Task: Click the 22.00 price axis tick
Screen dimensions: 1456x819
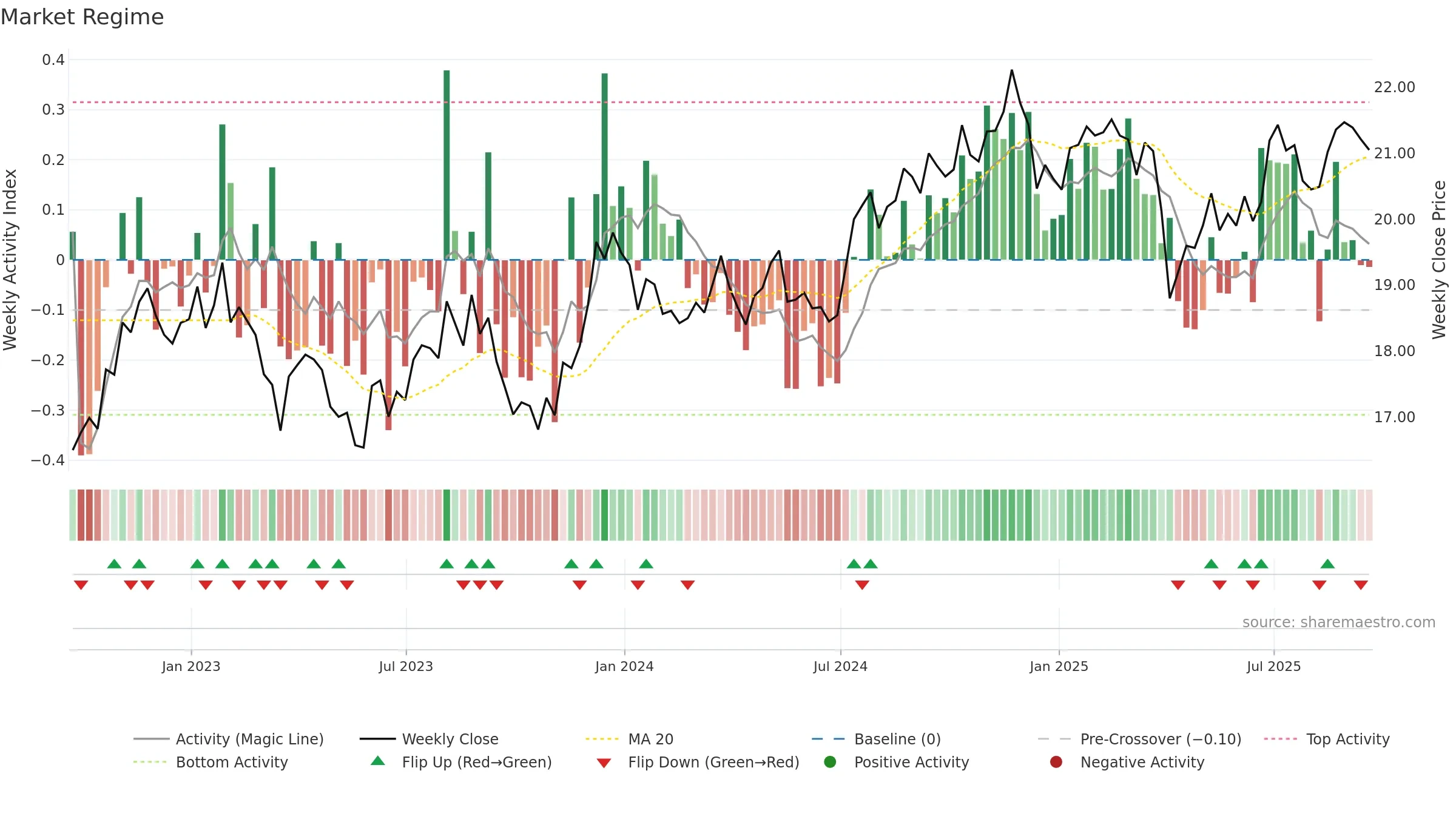Action: click(x=1394, y=87)
